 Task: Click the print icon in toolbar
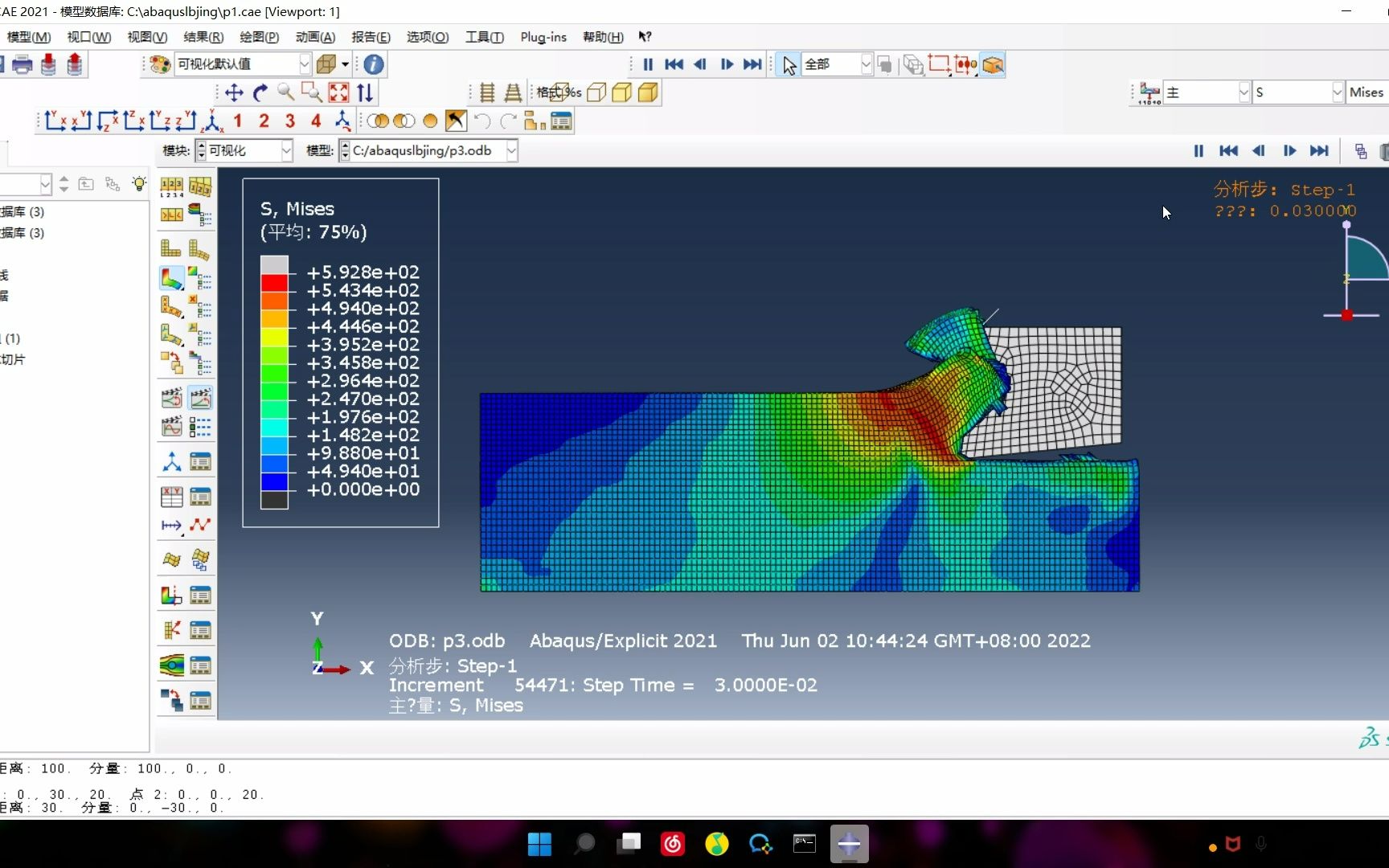[23, 64]
